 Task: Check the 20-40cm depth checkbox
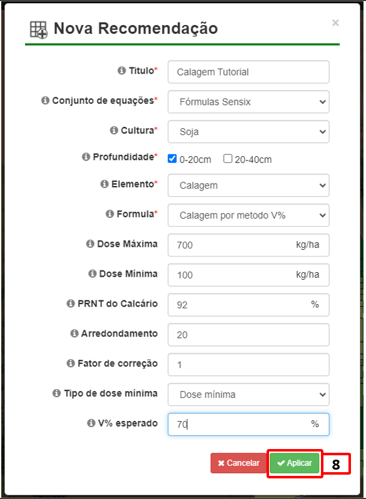pos(228,159)
